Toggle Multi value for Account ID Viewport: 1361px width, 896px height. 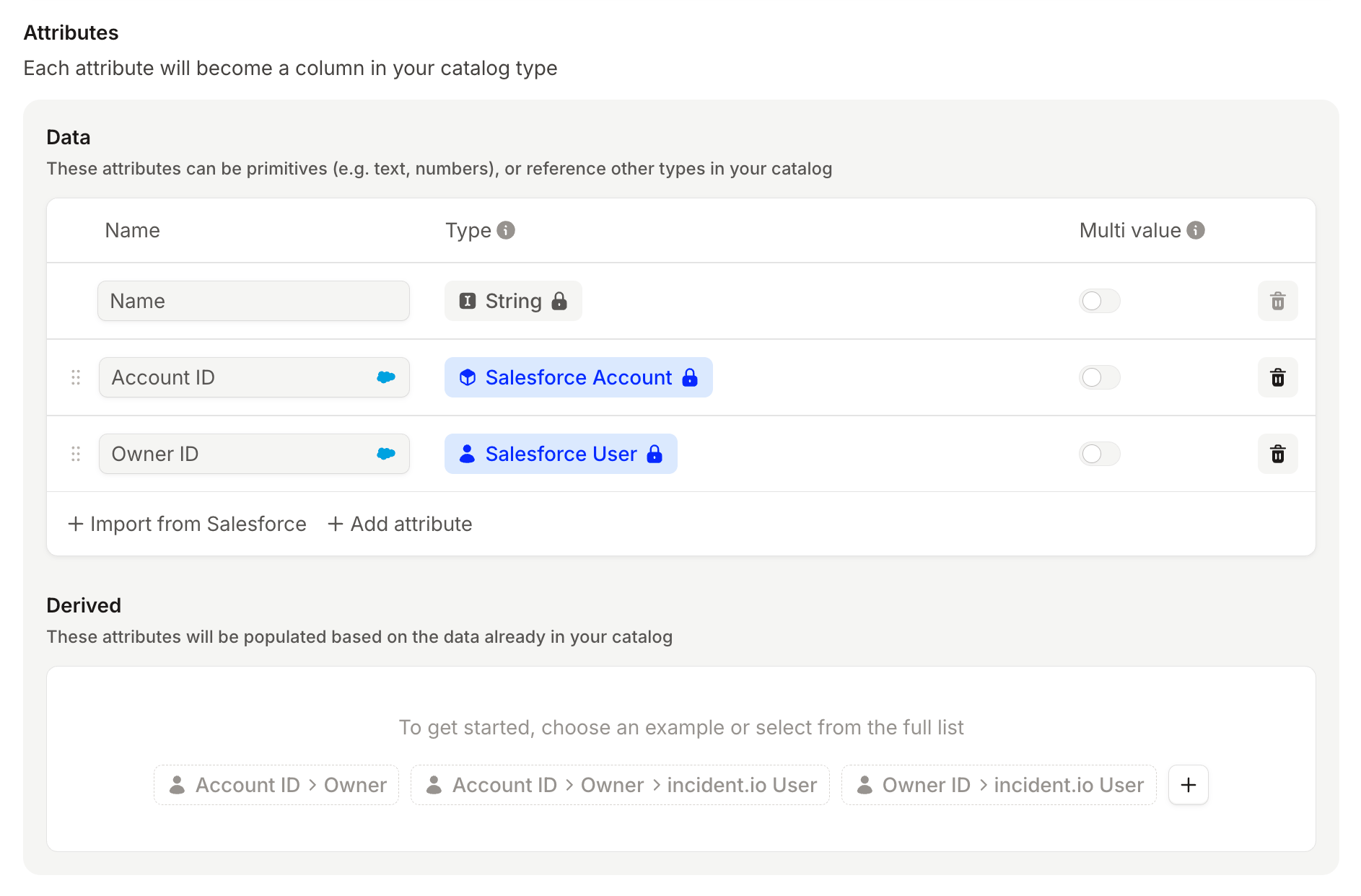1099,377
